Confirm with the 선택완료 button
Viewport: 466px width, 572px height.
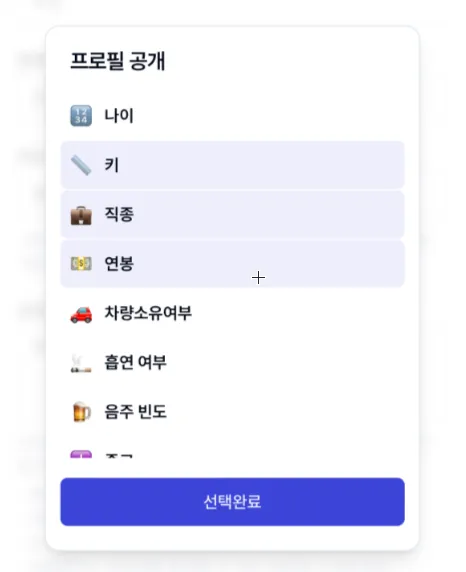(232, 502)
